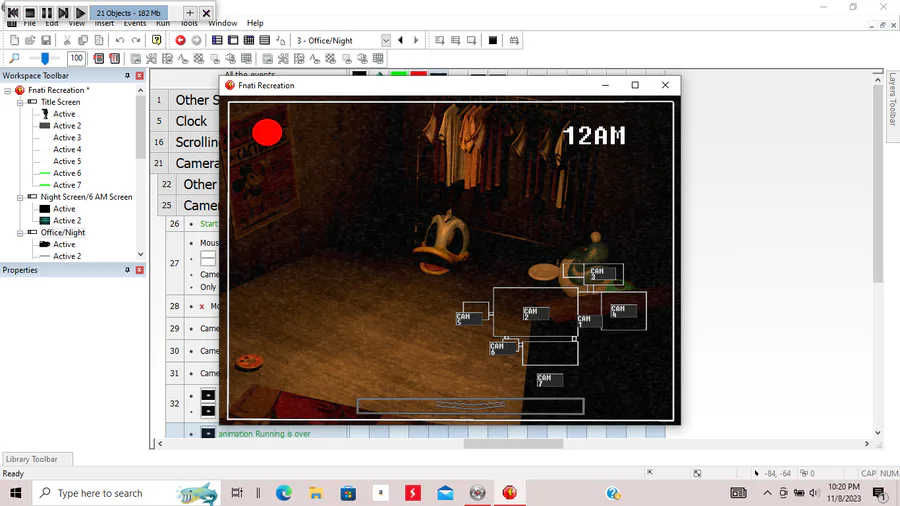900x506 pixels.
Task: Switch to CAM 4 on the map
Action: [x=623, y=311]
